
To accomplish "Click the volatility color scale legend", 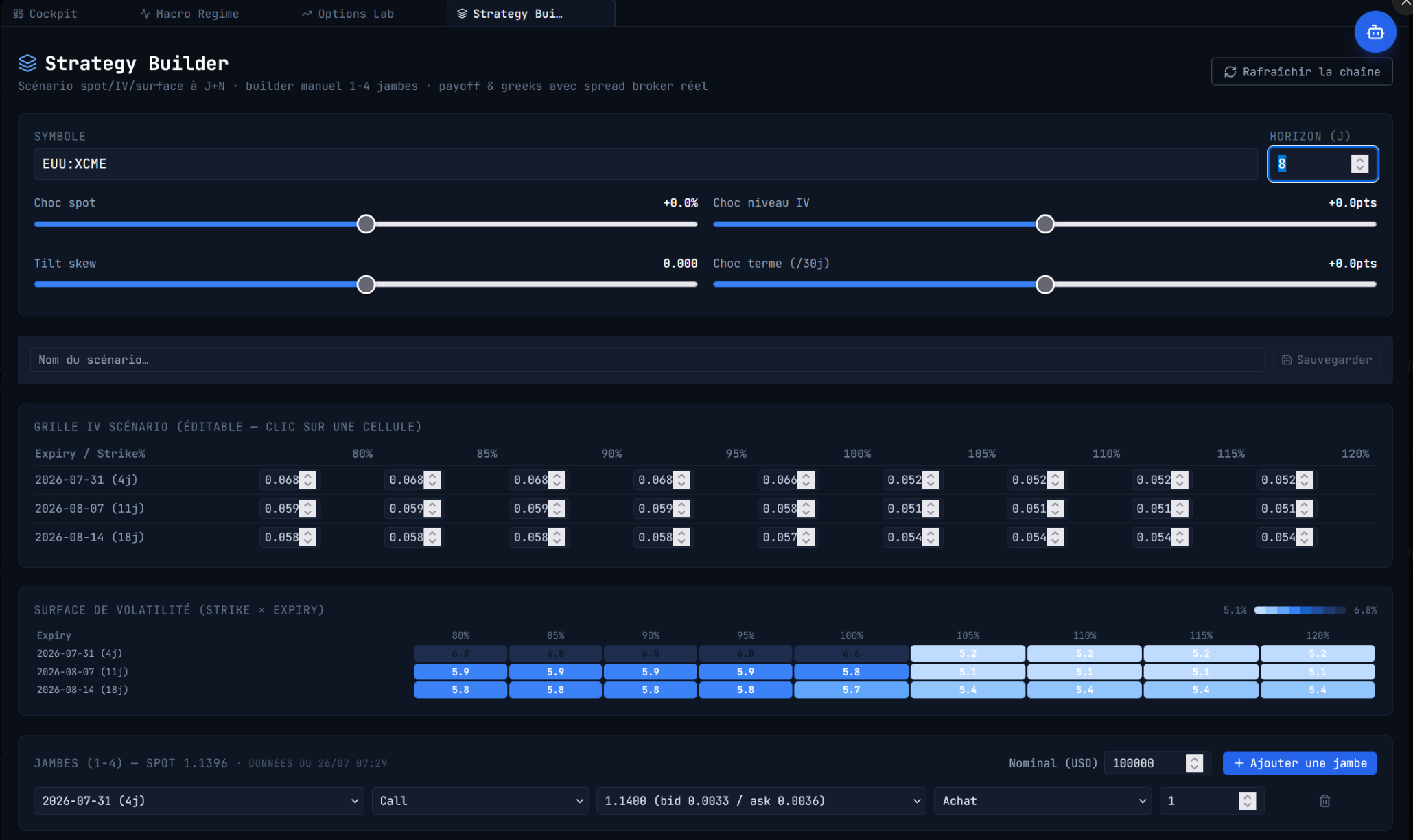I will (1300, 610).
